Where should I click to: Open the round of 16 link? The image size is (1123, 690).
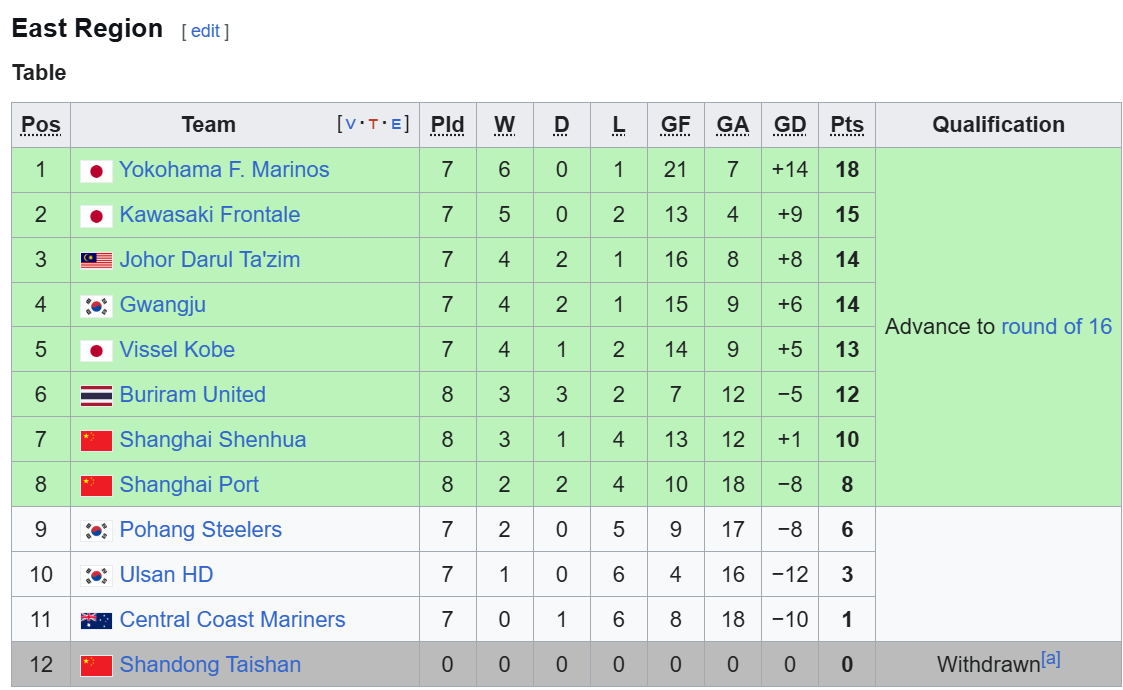[x=1056, y=327]
